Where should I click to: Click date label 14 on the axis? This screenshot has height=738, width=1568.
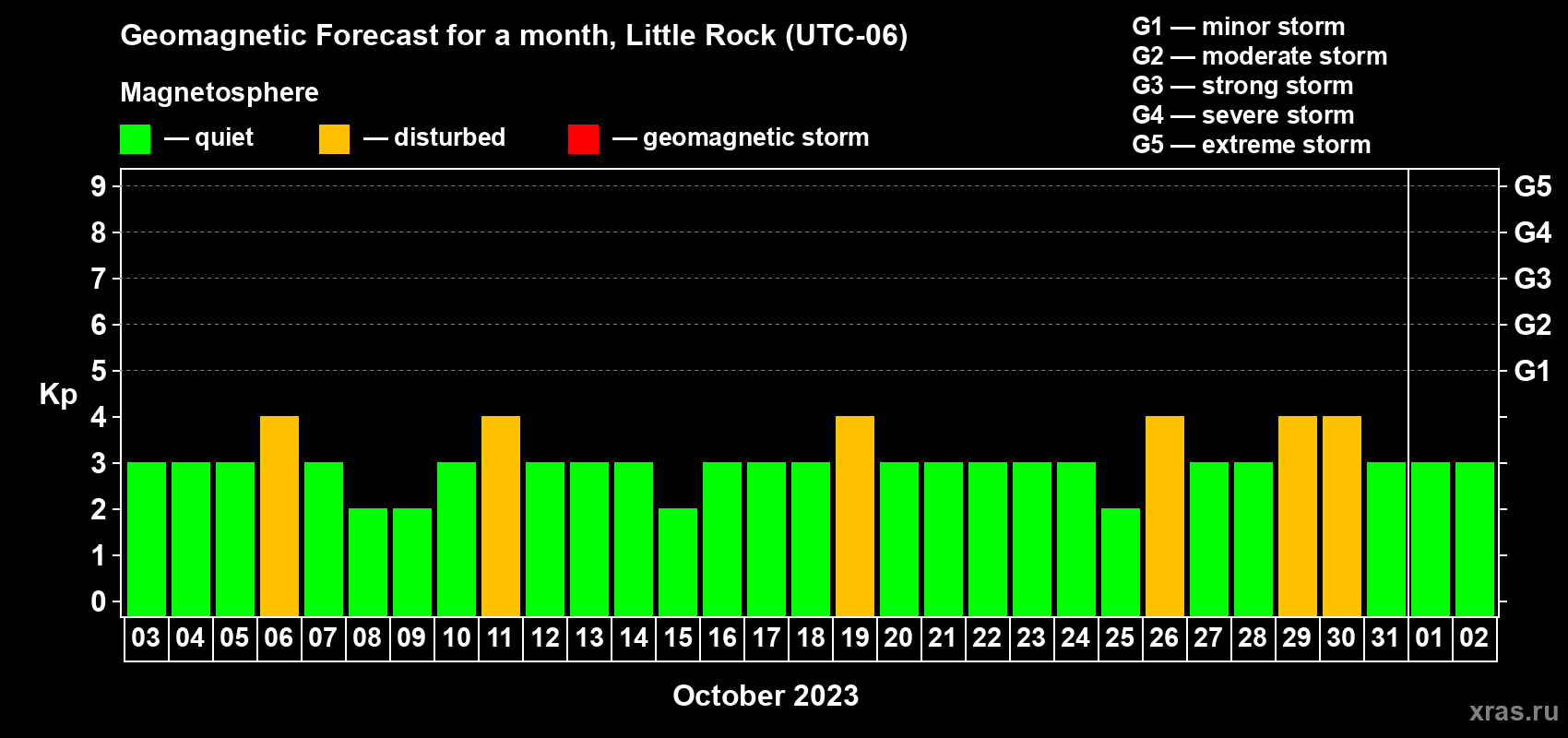tap(633, 637)
